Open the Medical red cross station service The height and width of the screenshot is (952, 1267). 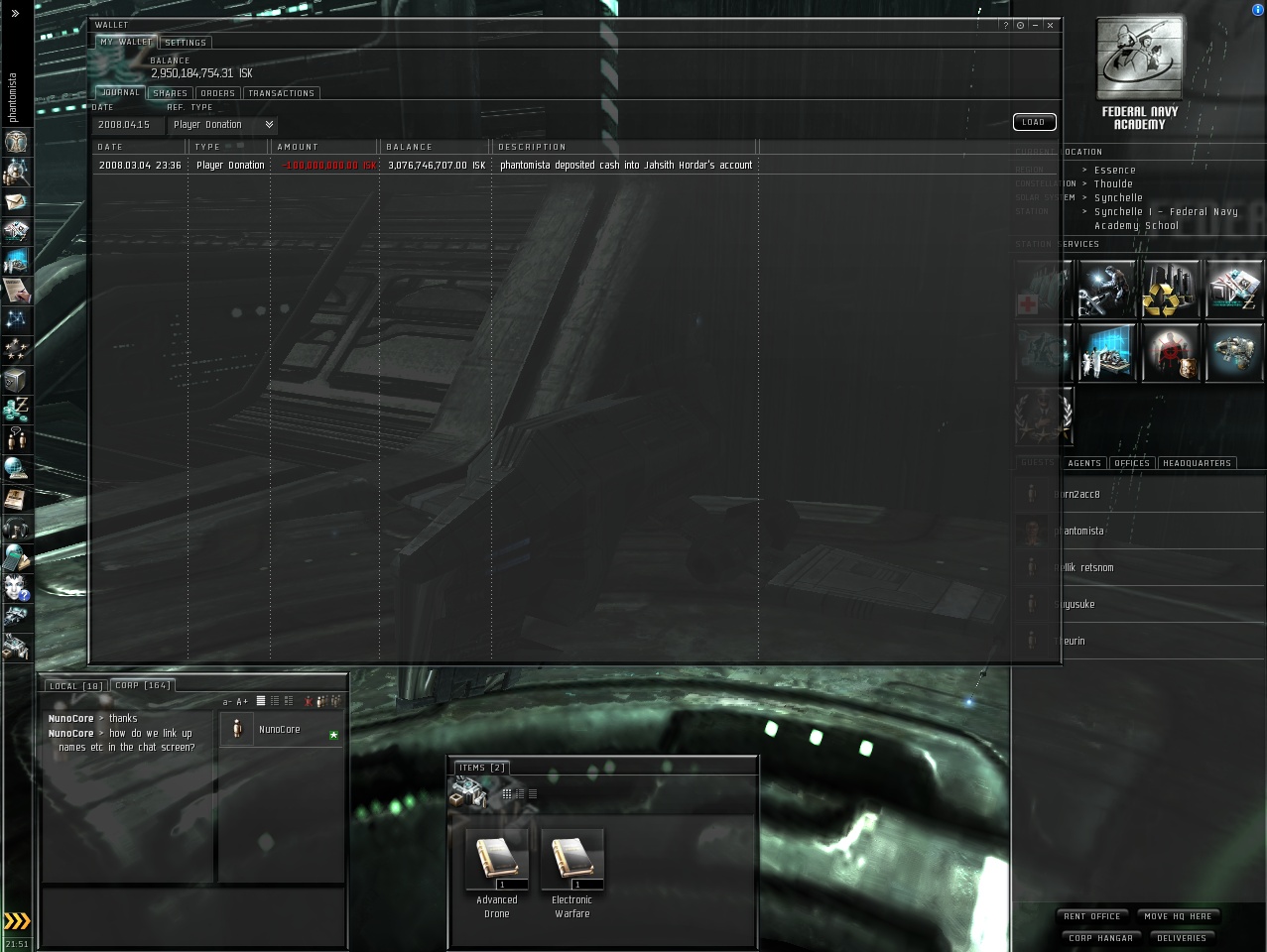pos(1043,289)
